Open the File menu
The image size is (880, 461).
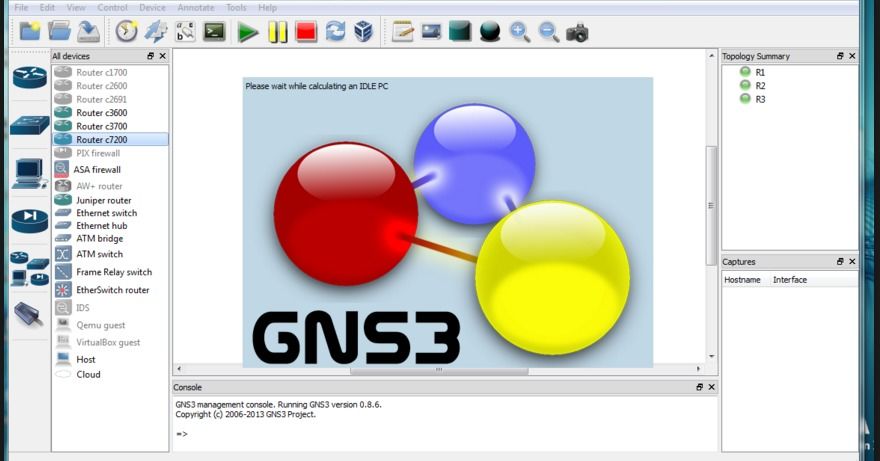21,7
